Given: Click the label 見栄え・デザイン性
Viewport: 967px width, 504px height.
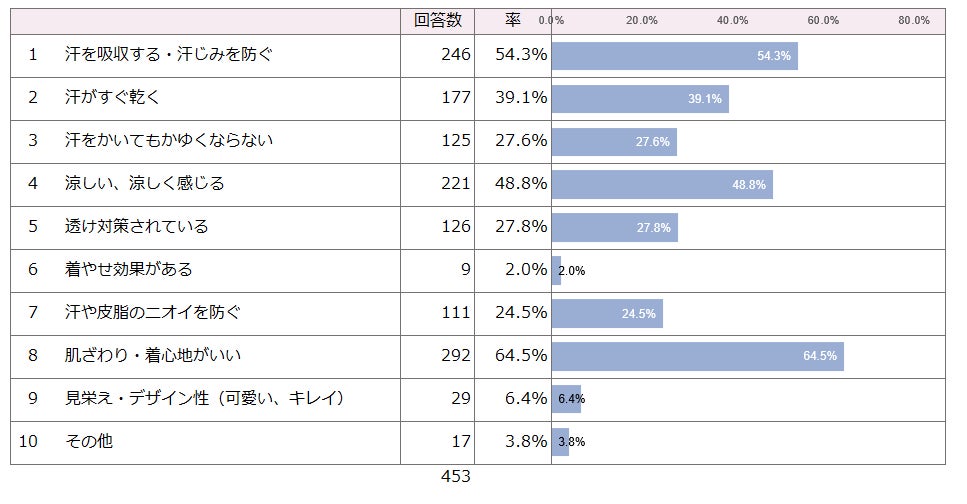Looking at the screenshot, I should (x=137, y=399).
